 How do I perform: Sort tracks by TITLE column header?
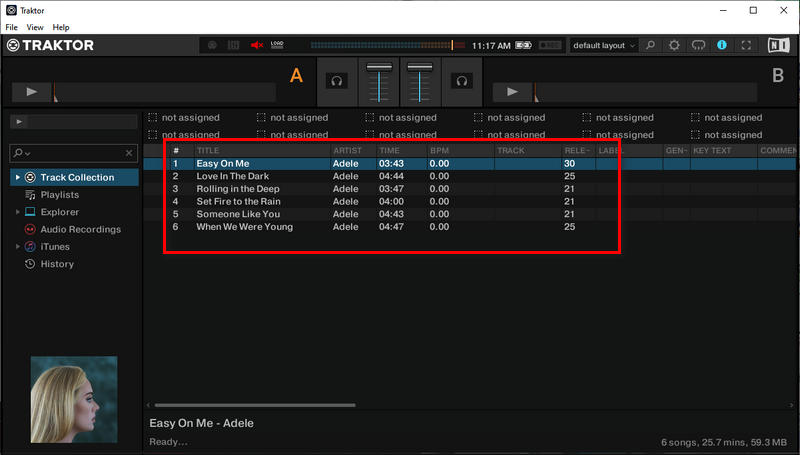click(262, 150)
